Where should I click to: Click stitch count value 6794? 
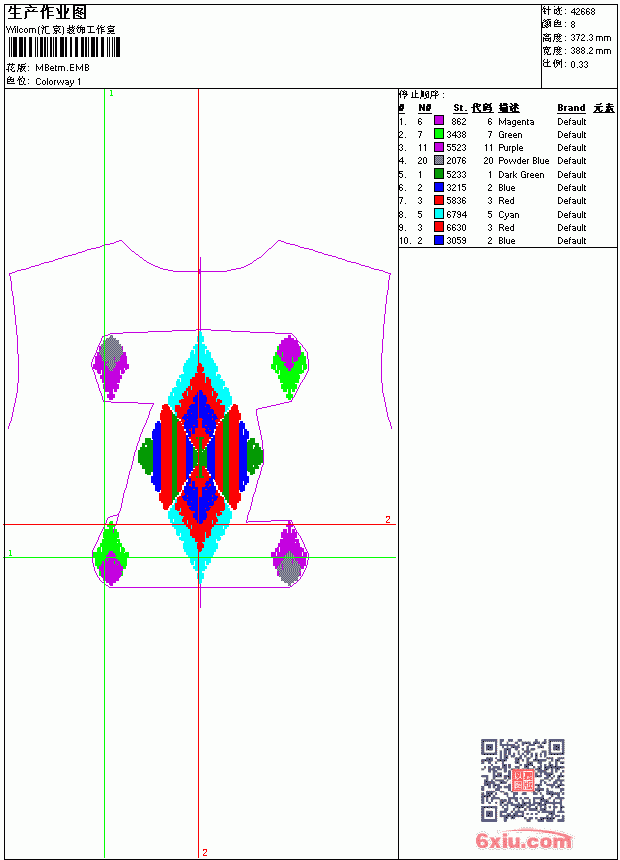[x=456, y=214]
